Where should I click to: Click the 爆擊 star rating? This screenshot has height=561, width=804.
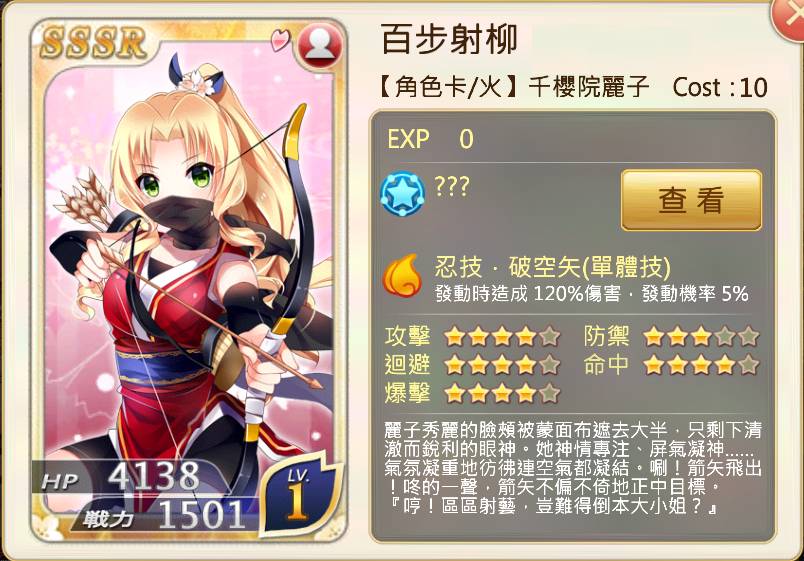point(502,393)
